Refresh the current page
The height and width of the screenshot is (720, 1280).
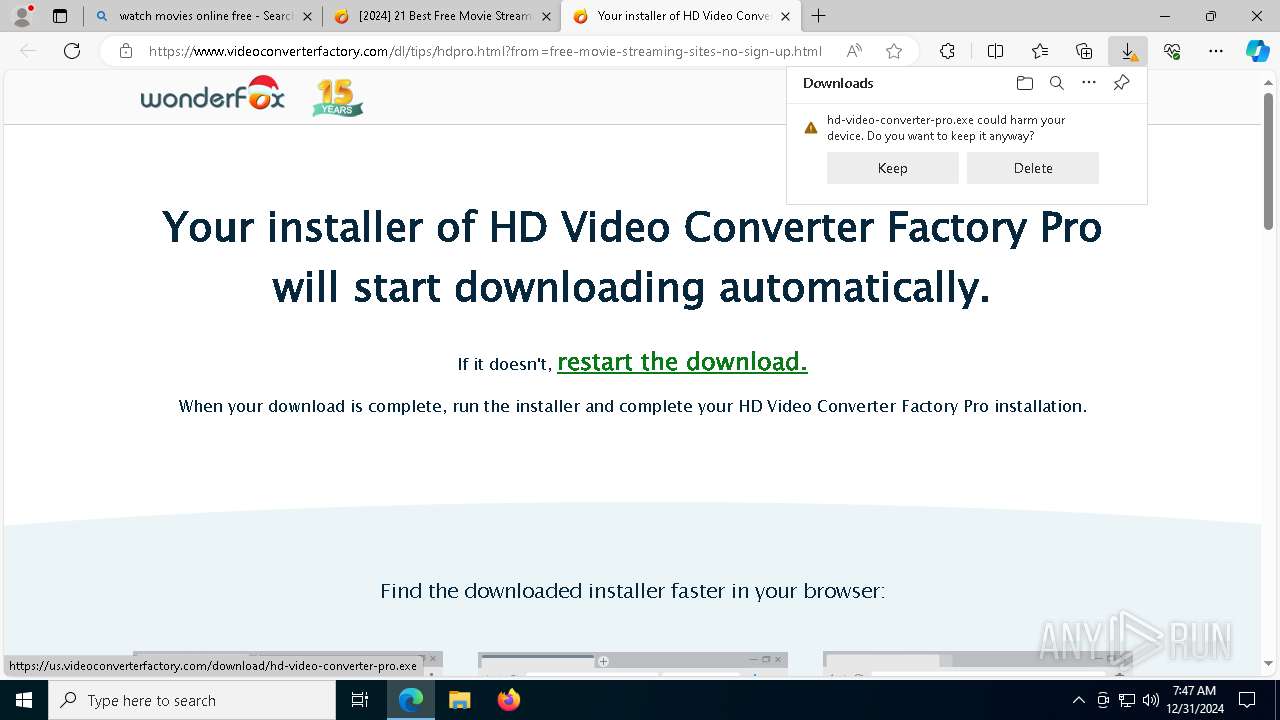pos(72,51)
